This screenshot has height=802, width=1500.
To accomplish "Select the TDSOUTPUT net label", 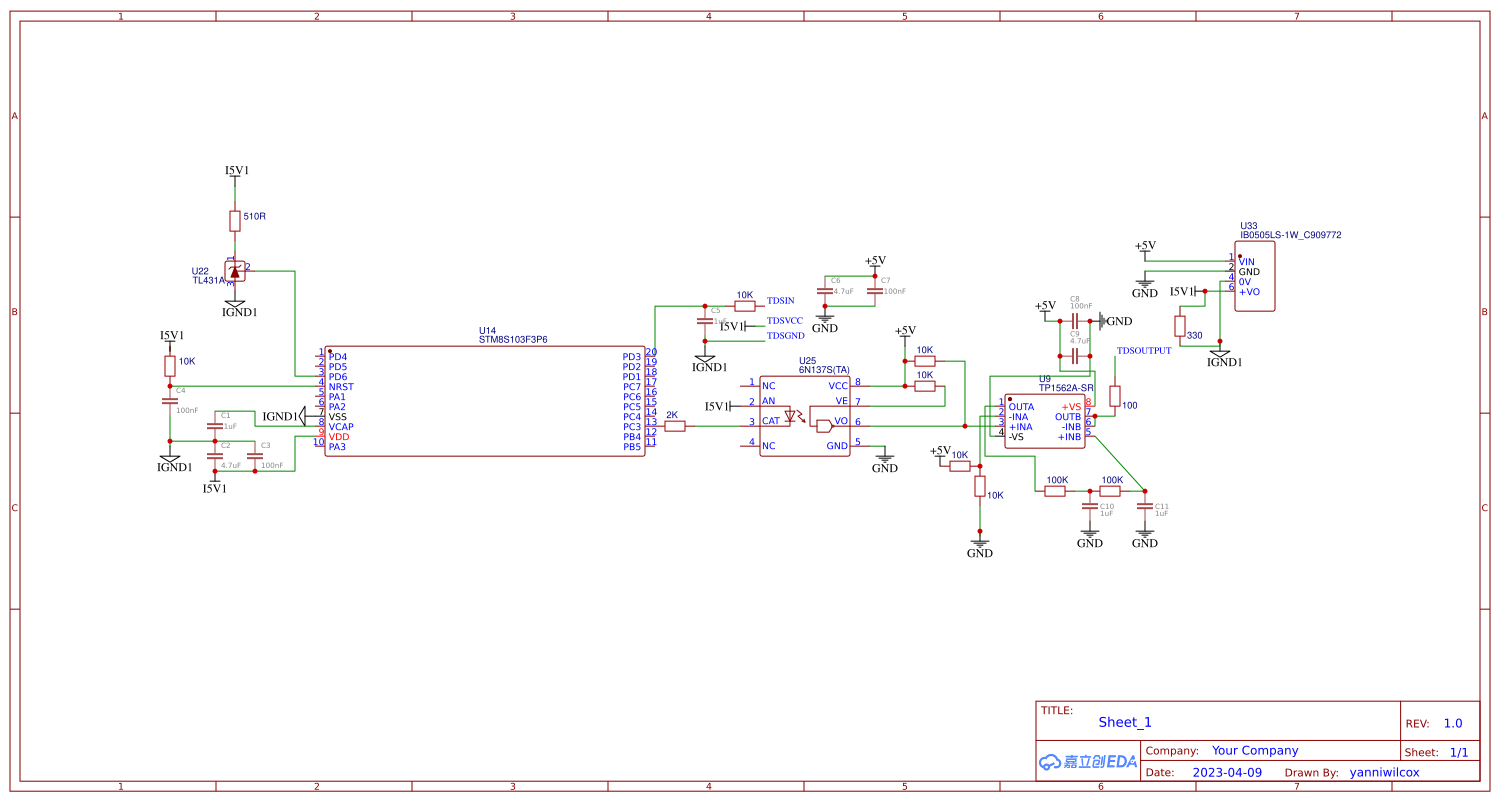I will pyautogui.click(x=1144, y=350).
